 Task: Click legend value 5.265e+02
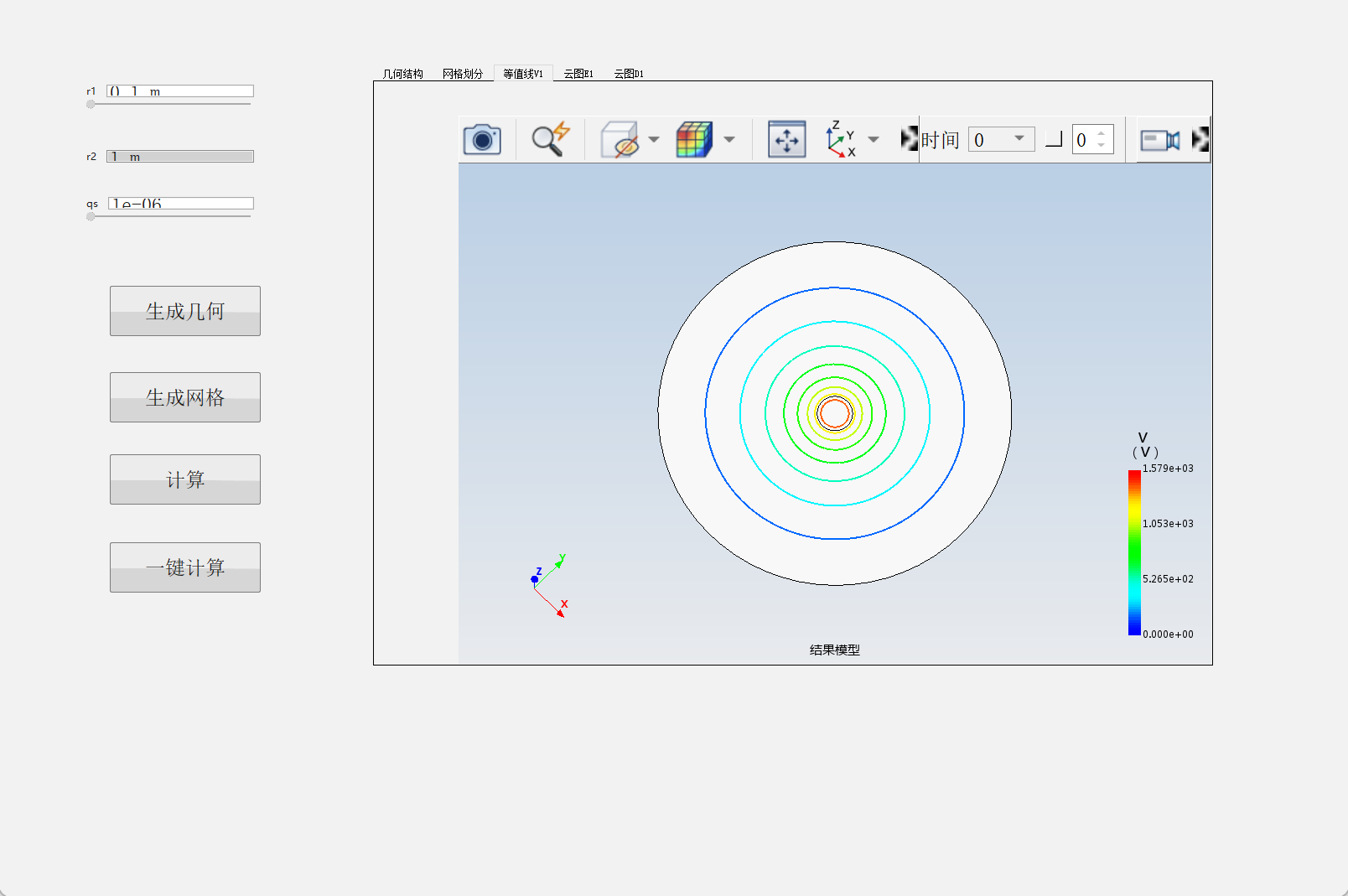pyautogui.click(x=1168, y=579)
